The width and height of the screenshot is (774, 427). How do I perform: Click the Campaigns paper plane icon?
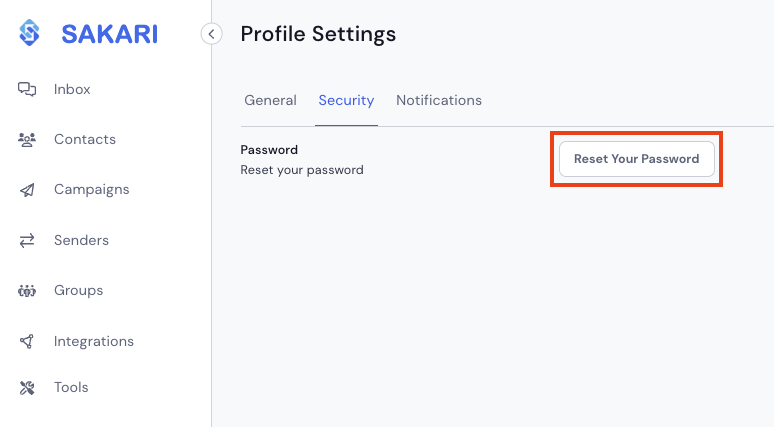point(27,190)
